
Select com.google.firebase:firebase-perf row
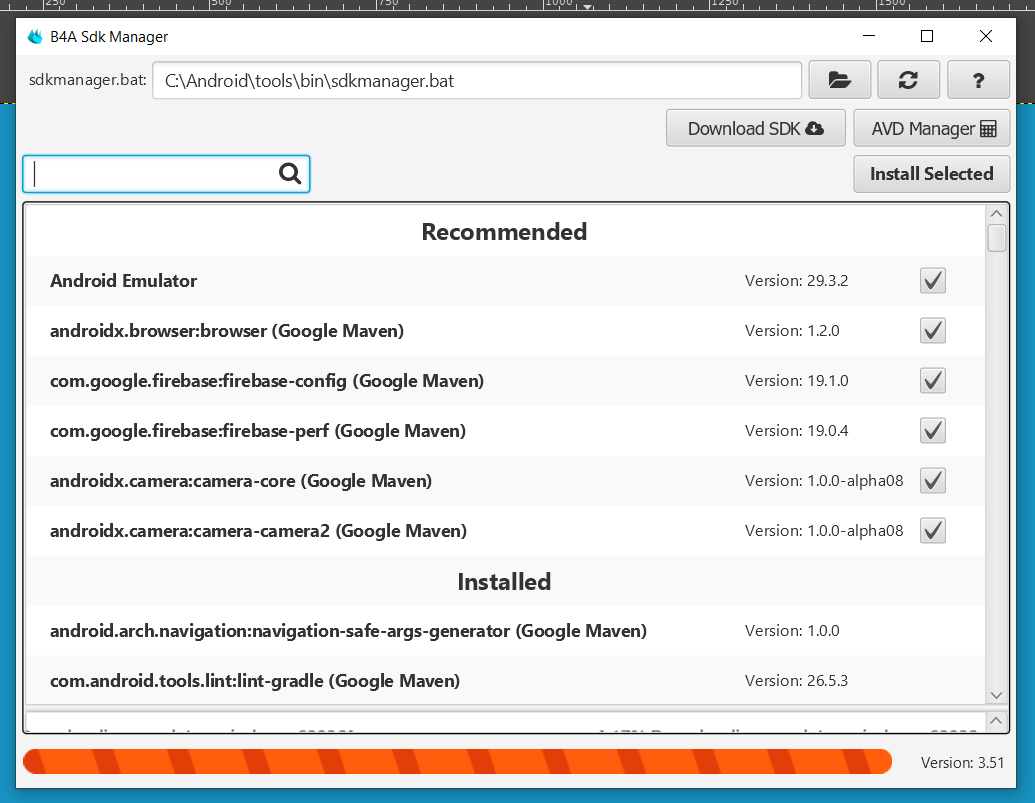pyautogui.click(x=505, y=431)
